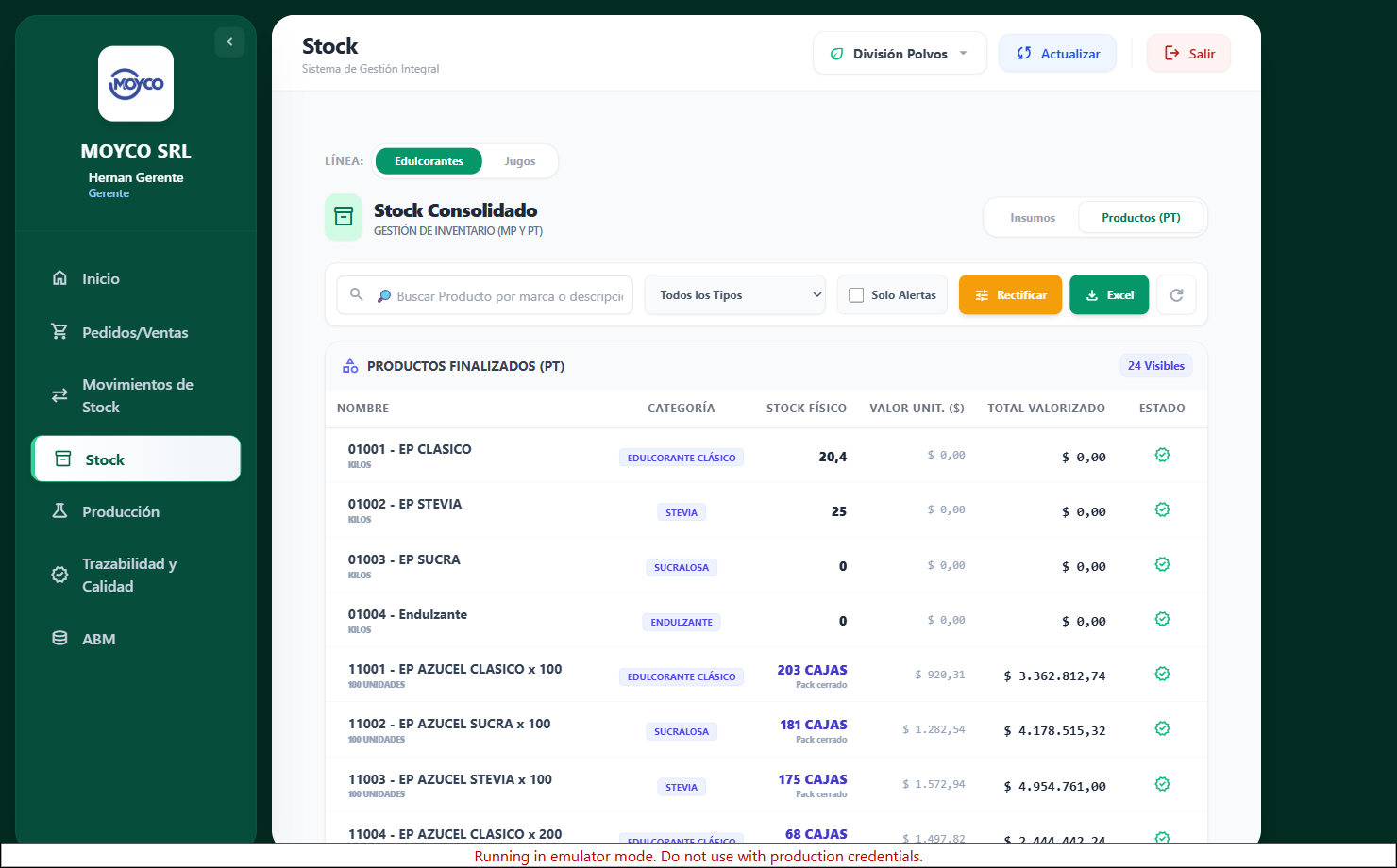Open Trazabilidad y Calidad section
Screen dimensions: 1397x868
click(136, 575)
